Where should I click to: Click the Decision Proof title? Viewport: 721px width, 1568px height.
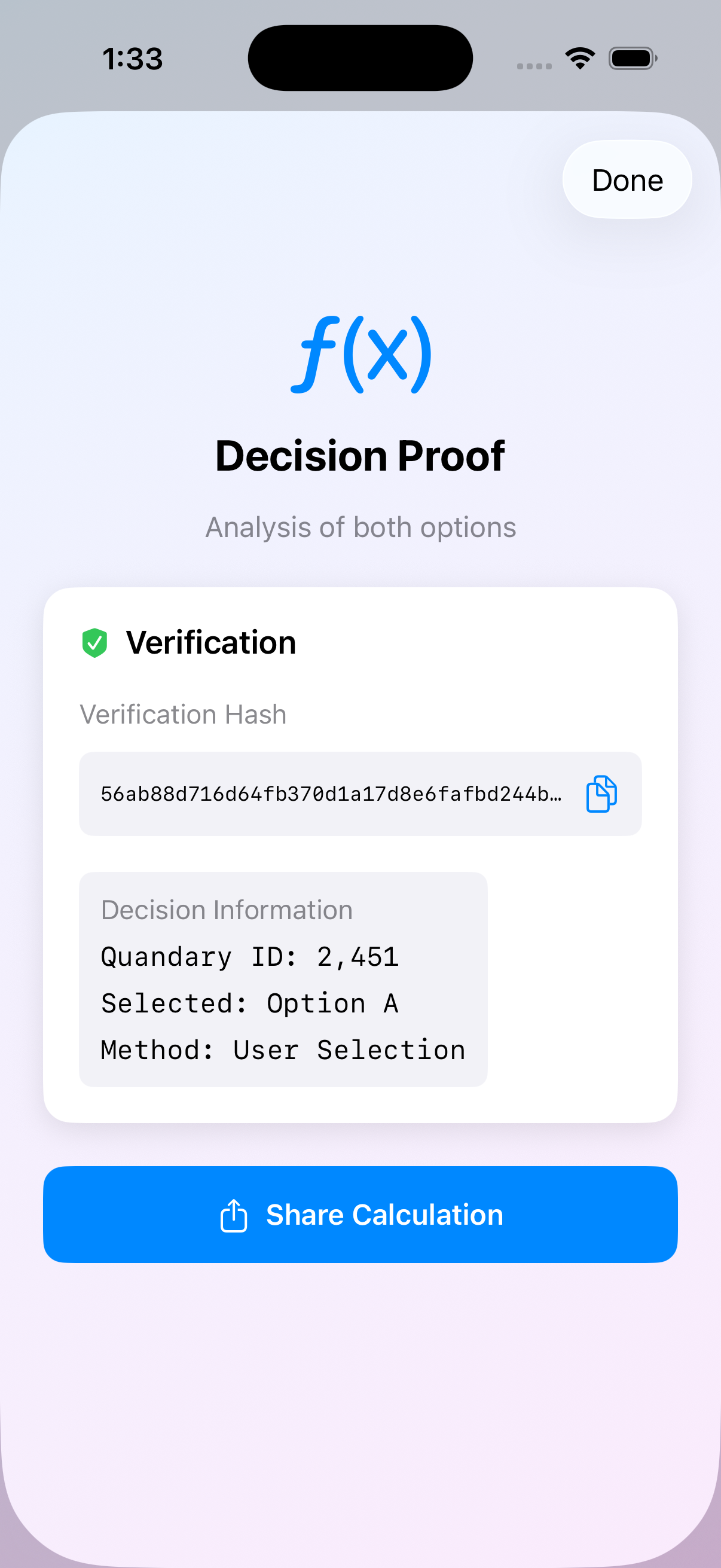coord(360,456)
